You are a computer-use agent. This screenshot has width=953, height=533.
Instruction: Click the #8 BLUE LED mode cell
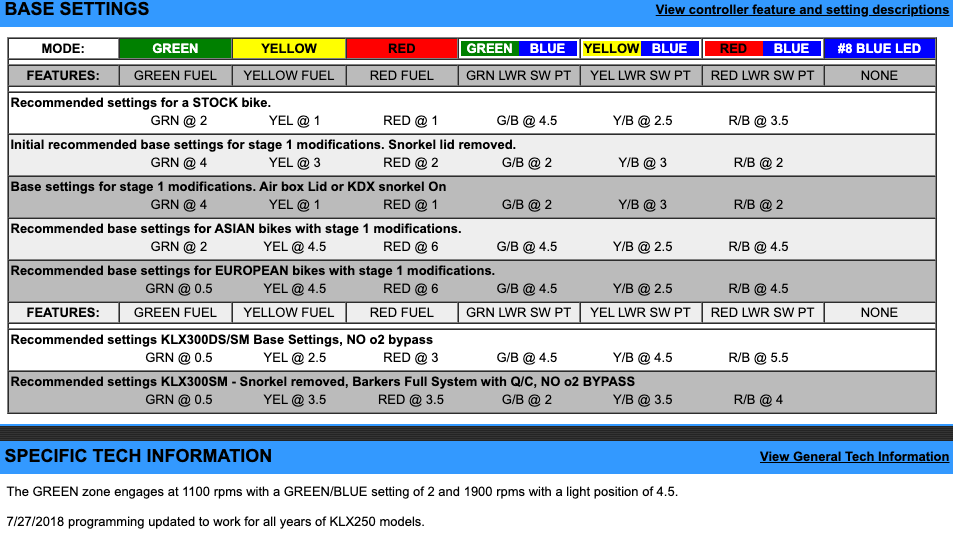879,48
